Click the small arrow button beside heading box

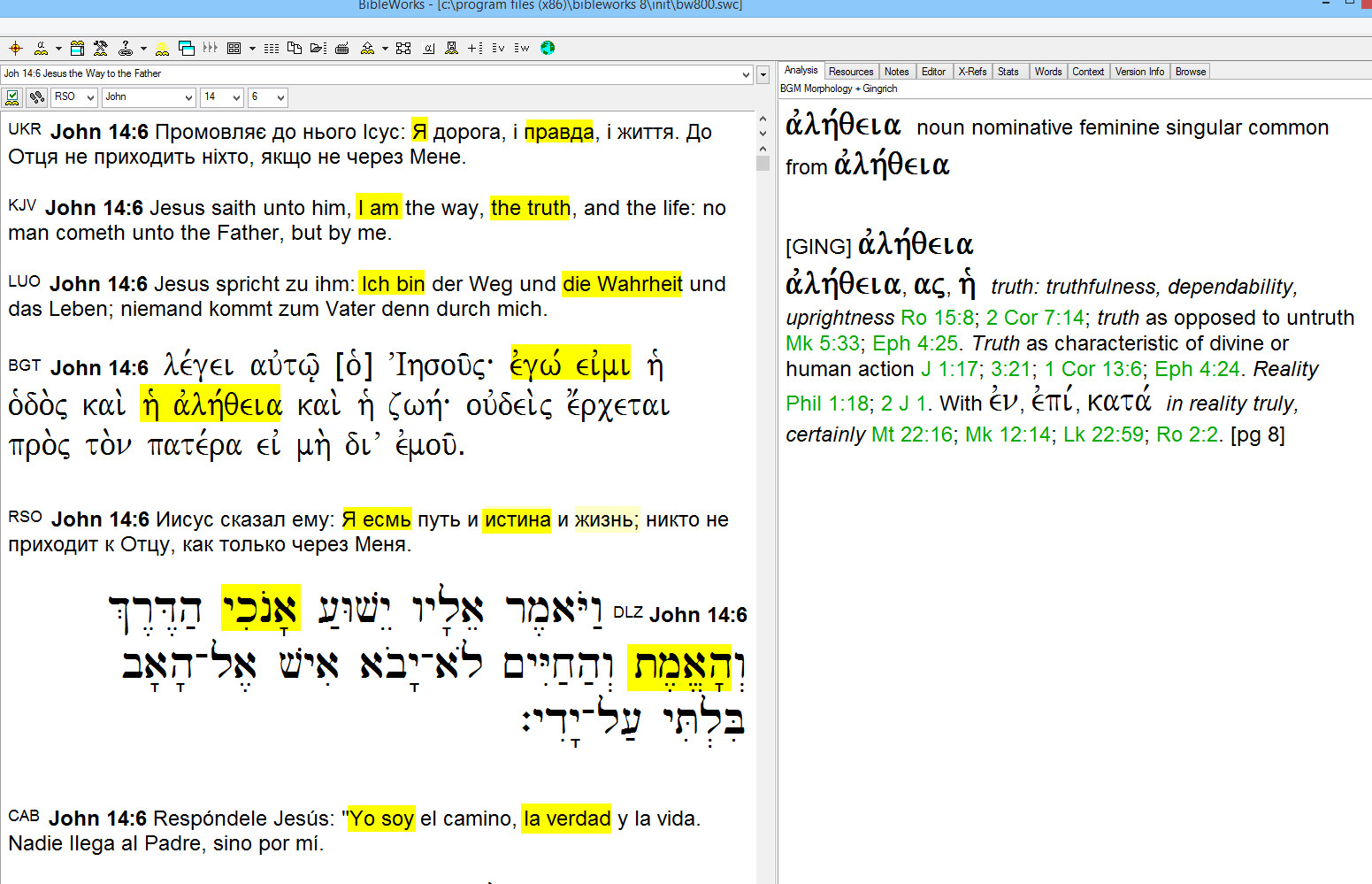(x=763, y=75)
